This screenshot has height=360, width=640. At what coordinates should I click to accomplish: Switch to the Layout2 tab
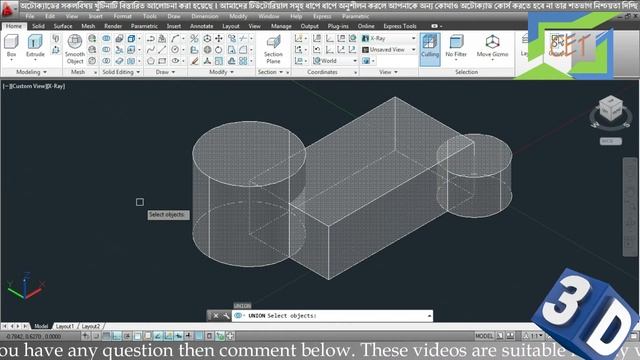click(x=91, y=326)
